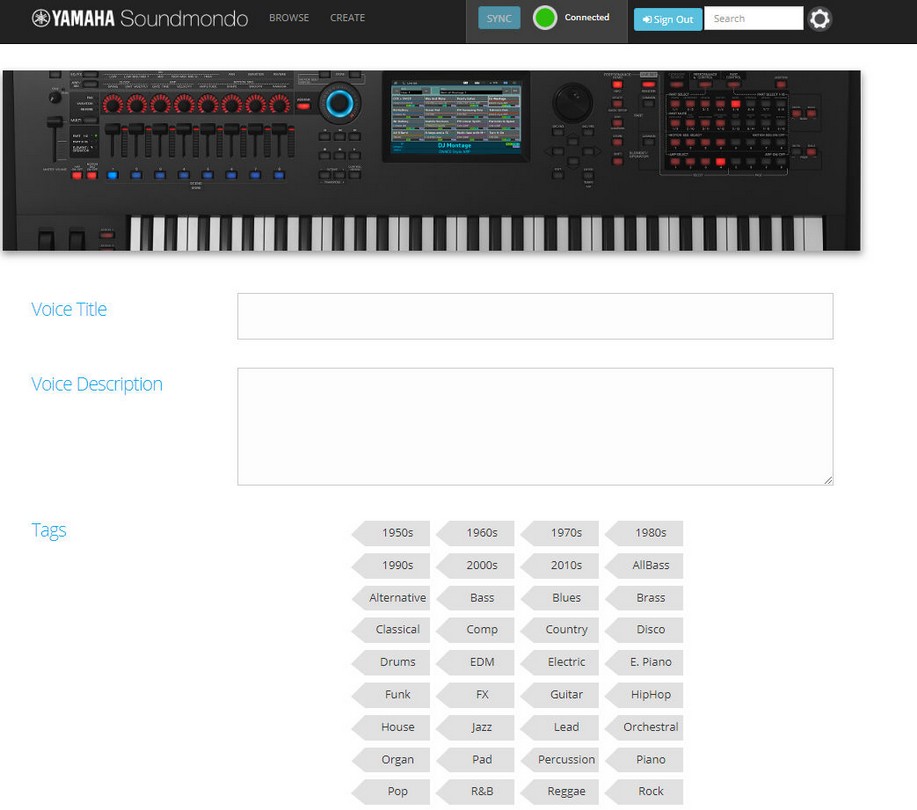This screenshot has width=917, height=810.
Task: Select the Alternative tag
Action: [397, 598]
